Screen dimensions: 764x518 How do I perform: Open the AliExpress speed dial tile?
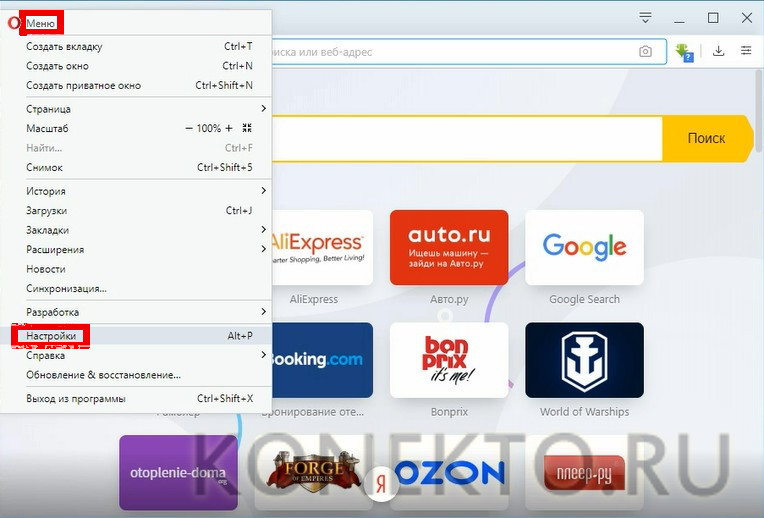322,248
